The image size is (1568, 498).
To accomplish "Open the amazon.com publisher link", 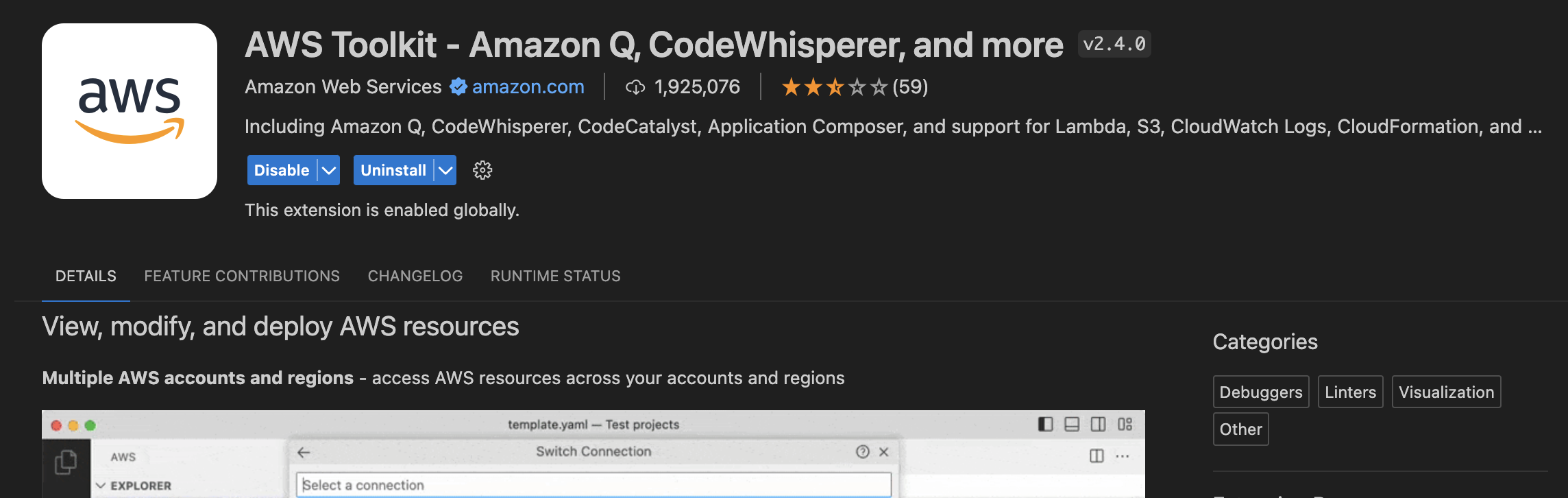I will click(x=528, y=87).
